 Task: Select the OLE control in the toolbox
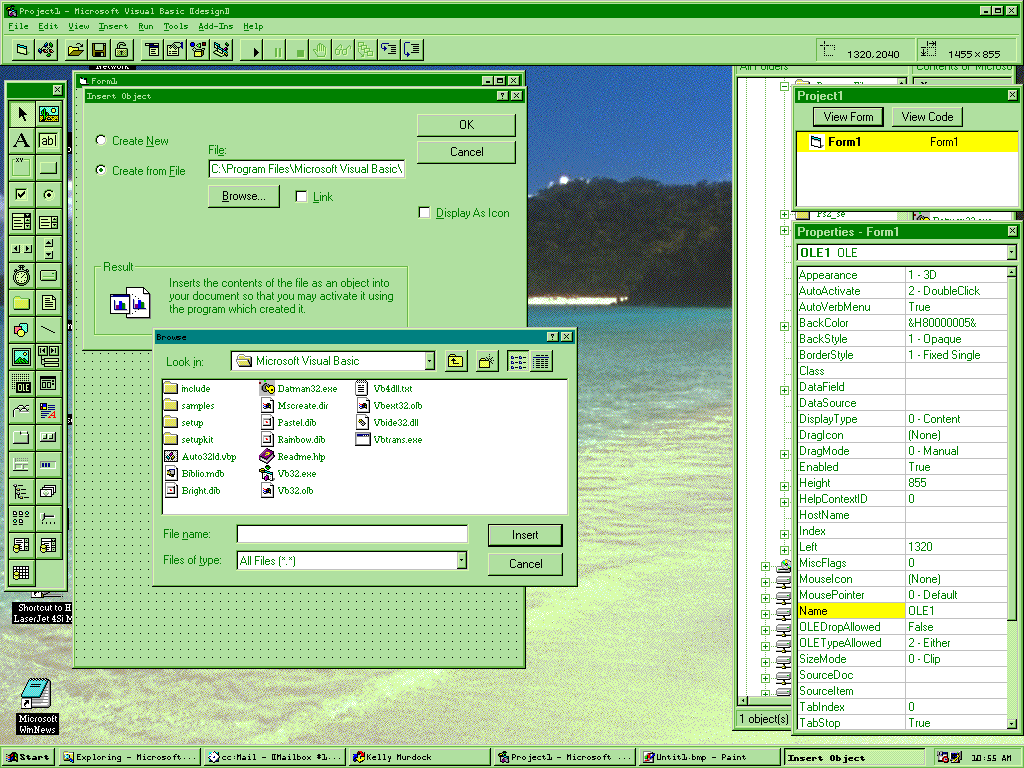(x=21, y=383)
